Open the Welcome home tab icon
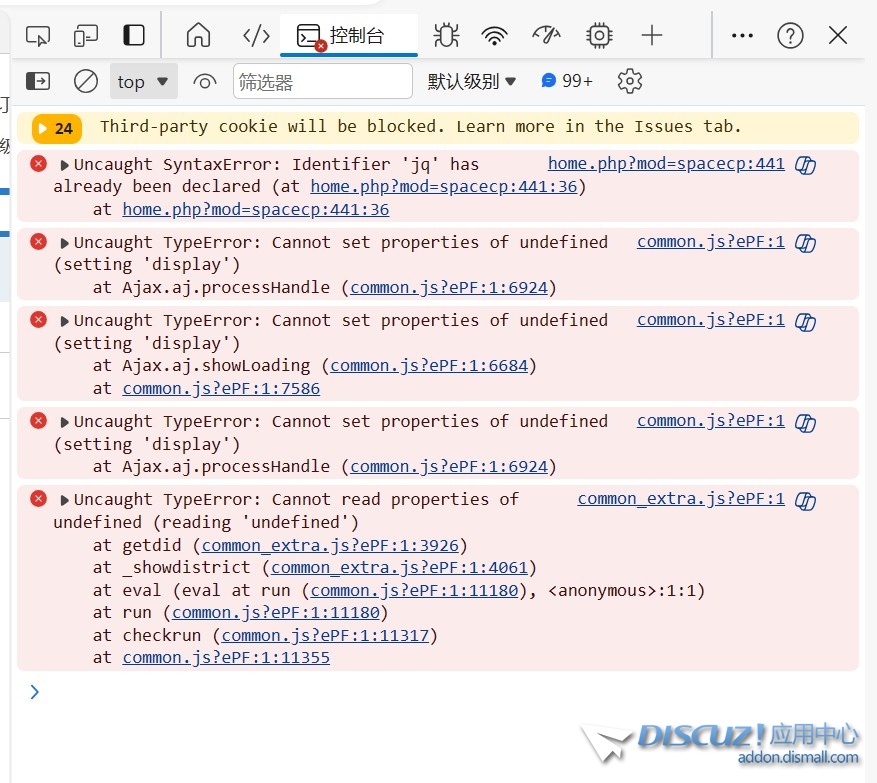The width and height of the screenshot is (877, 783). (x=199, y=36)
